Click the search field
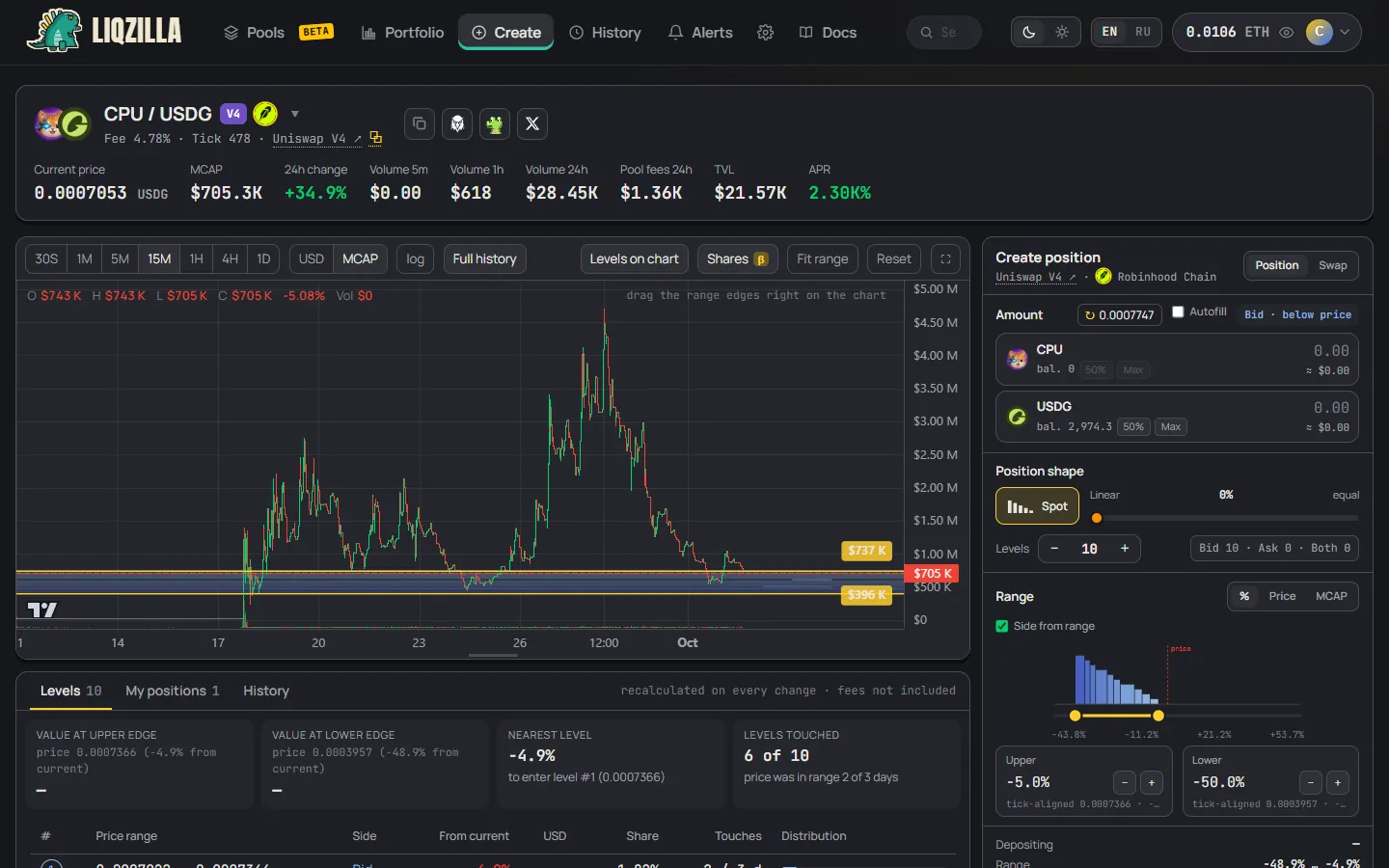The width and height of the screenshot is (1389, 868). tap(943, 33)
